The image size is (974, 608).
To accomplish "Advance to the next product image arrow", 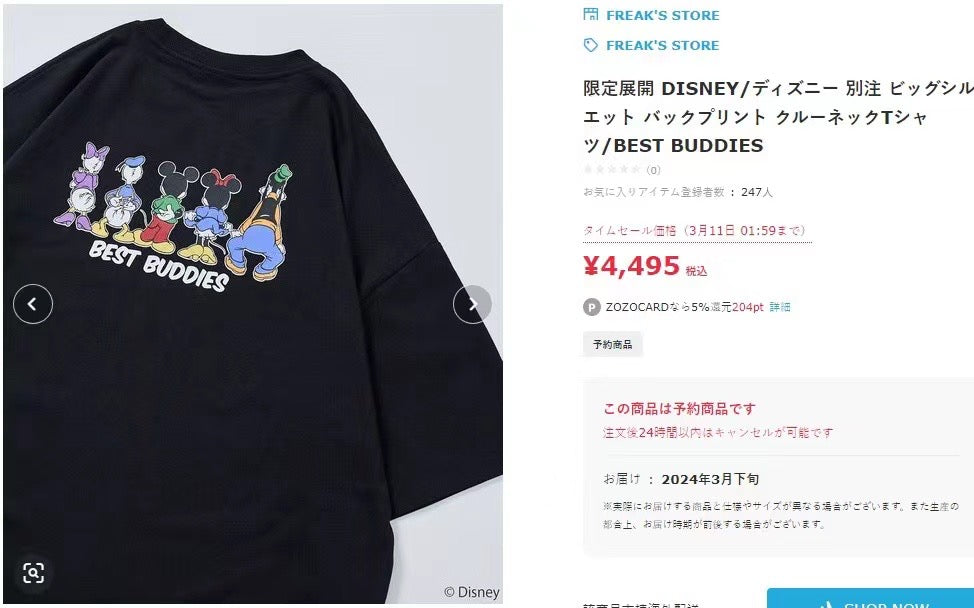I will point(472,304).
